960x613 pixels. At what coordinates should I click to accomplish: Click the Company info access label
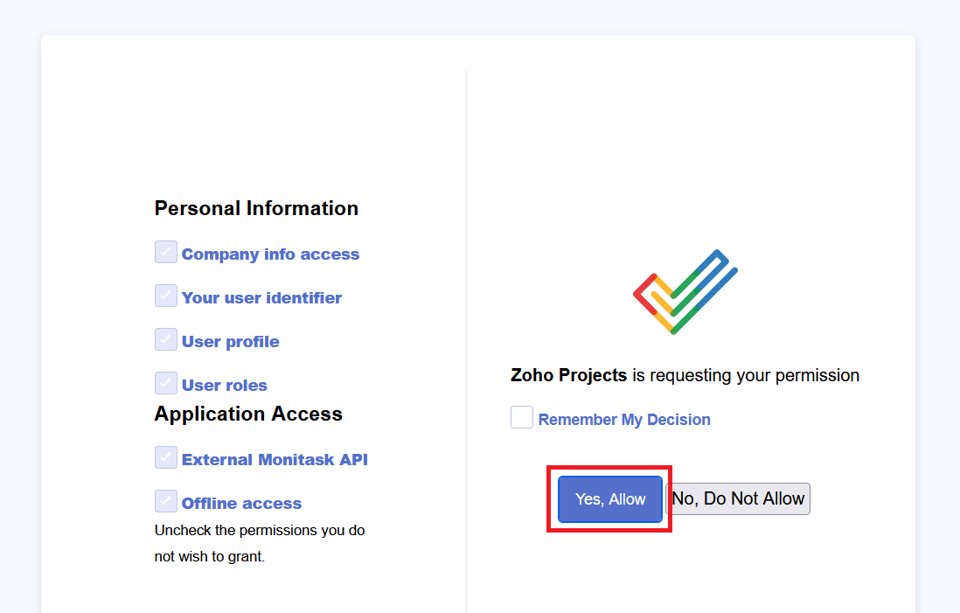pyautogui.click(x=270, y=254)
